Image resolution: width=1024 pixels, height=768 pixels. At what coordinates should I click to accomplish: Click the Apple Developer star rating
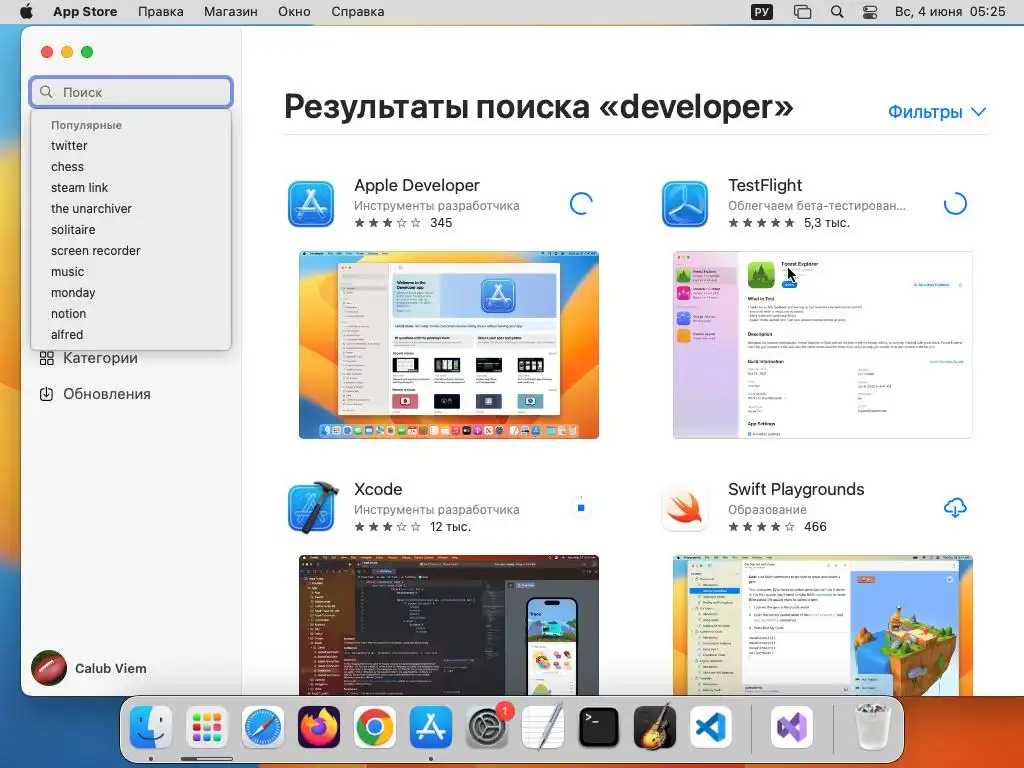click(387, 223)
